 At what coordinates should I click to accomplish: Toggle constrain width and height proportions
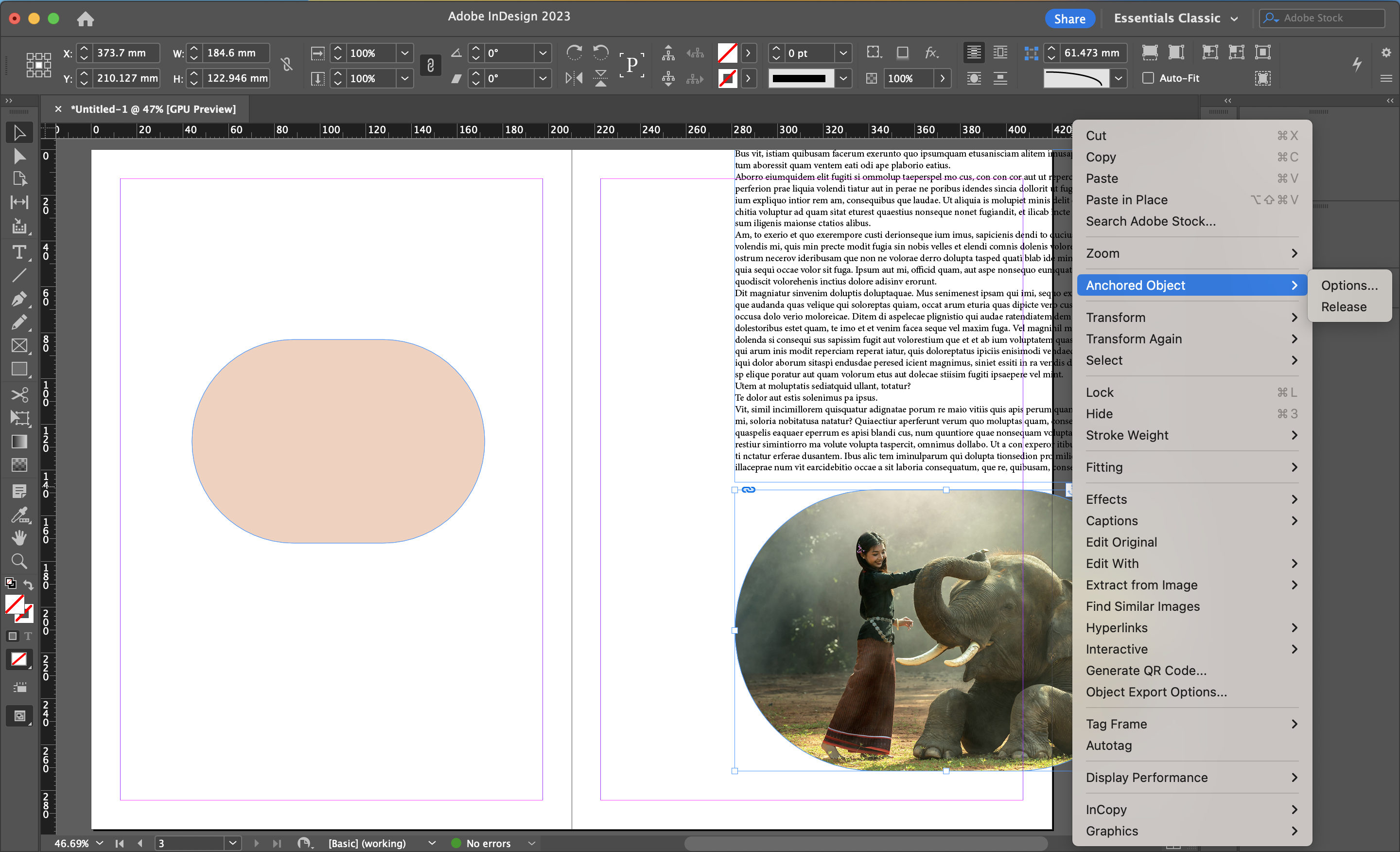tap(287, 65)
